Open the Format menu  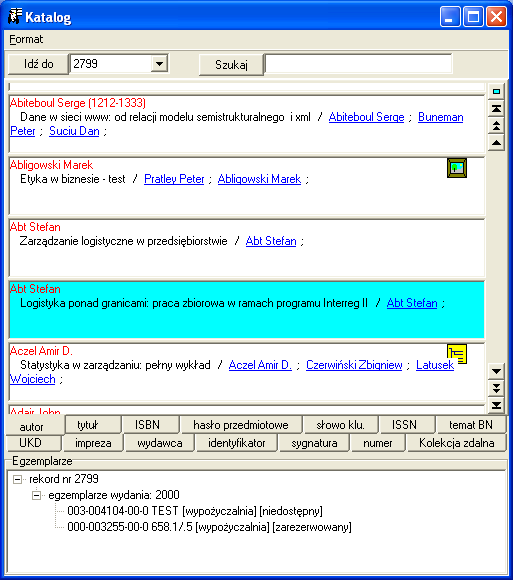26,39
